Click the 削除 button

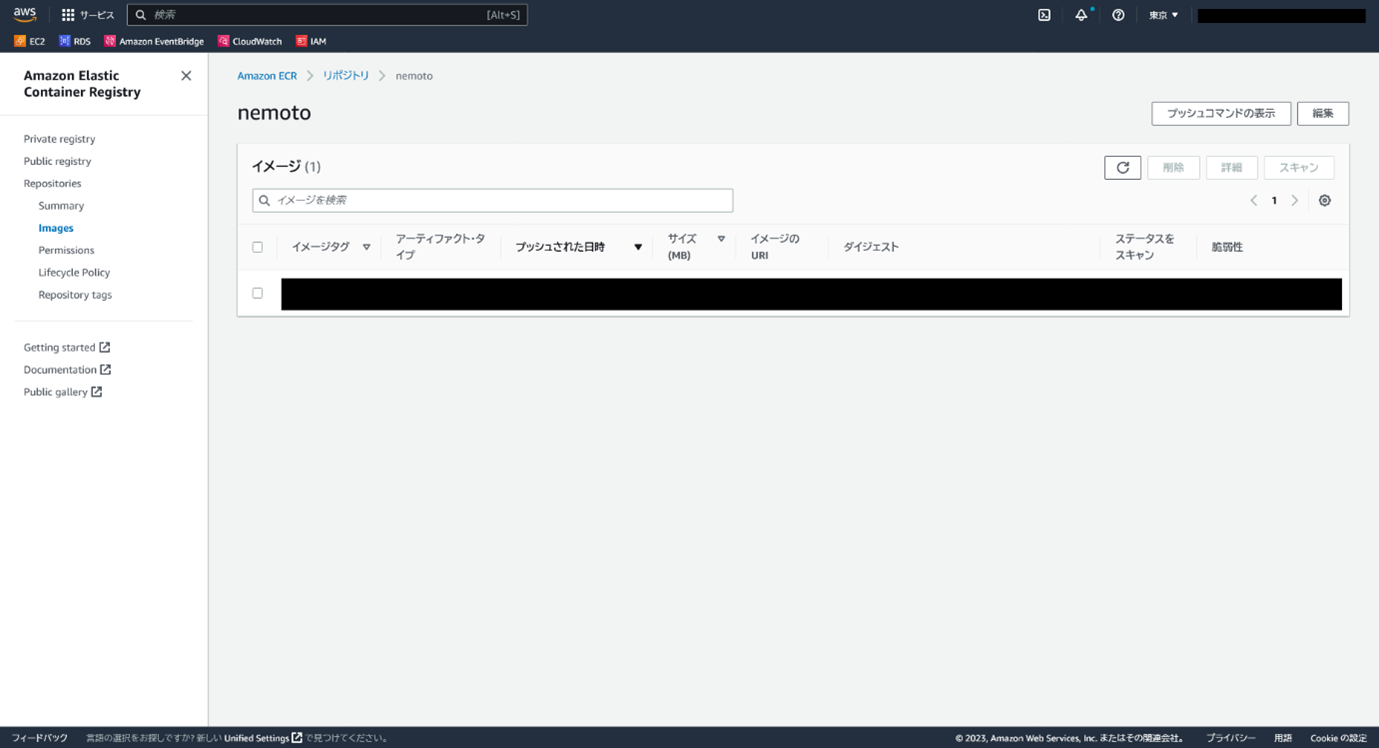pyautogui.click(x=1173, y=168)
